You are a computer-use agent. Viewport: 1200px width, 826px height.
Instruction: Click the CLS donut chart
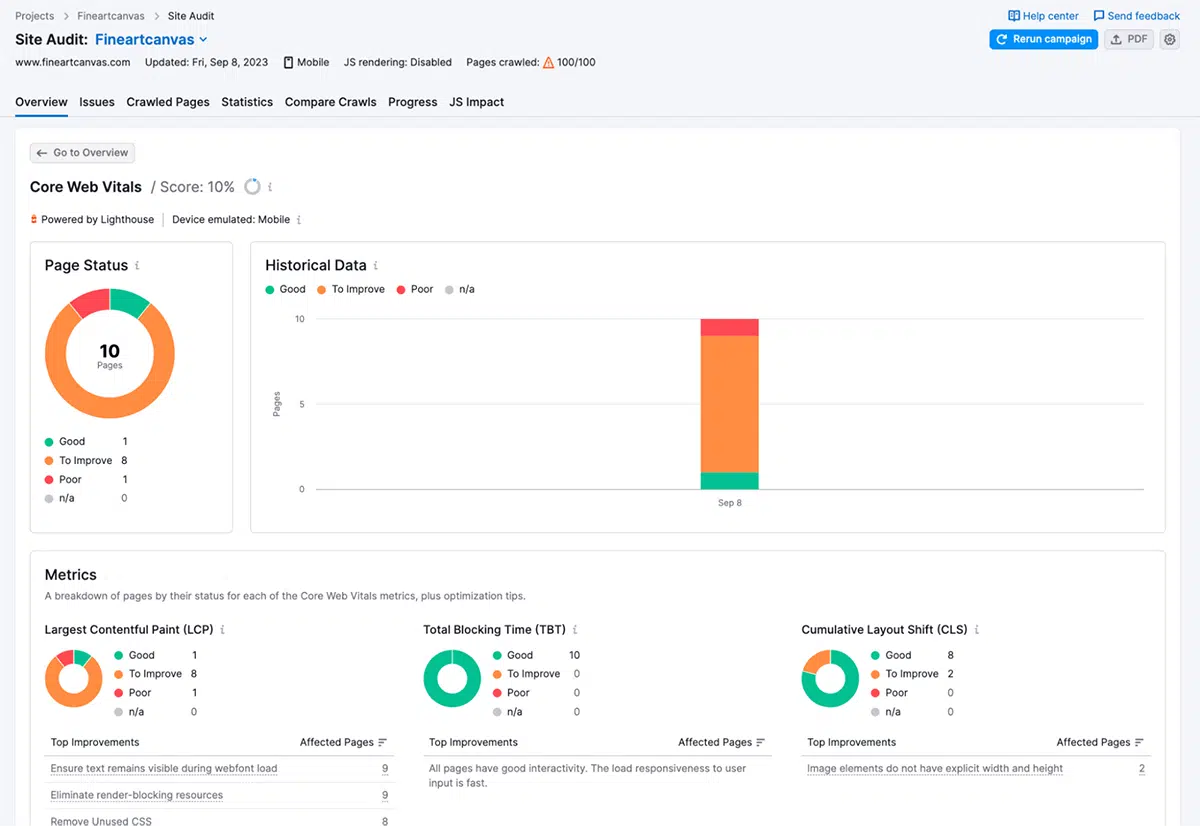(830, 679)
